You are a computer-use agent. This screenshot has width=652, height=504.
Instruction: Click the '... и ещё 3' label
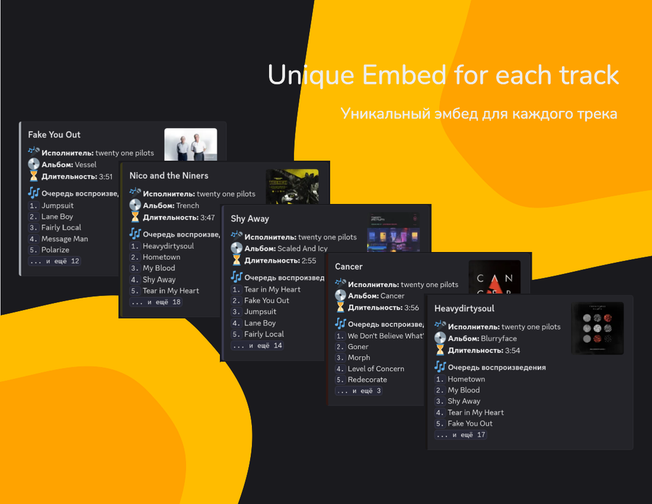[359, 391]
